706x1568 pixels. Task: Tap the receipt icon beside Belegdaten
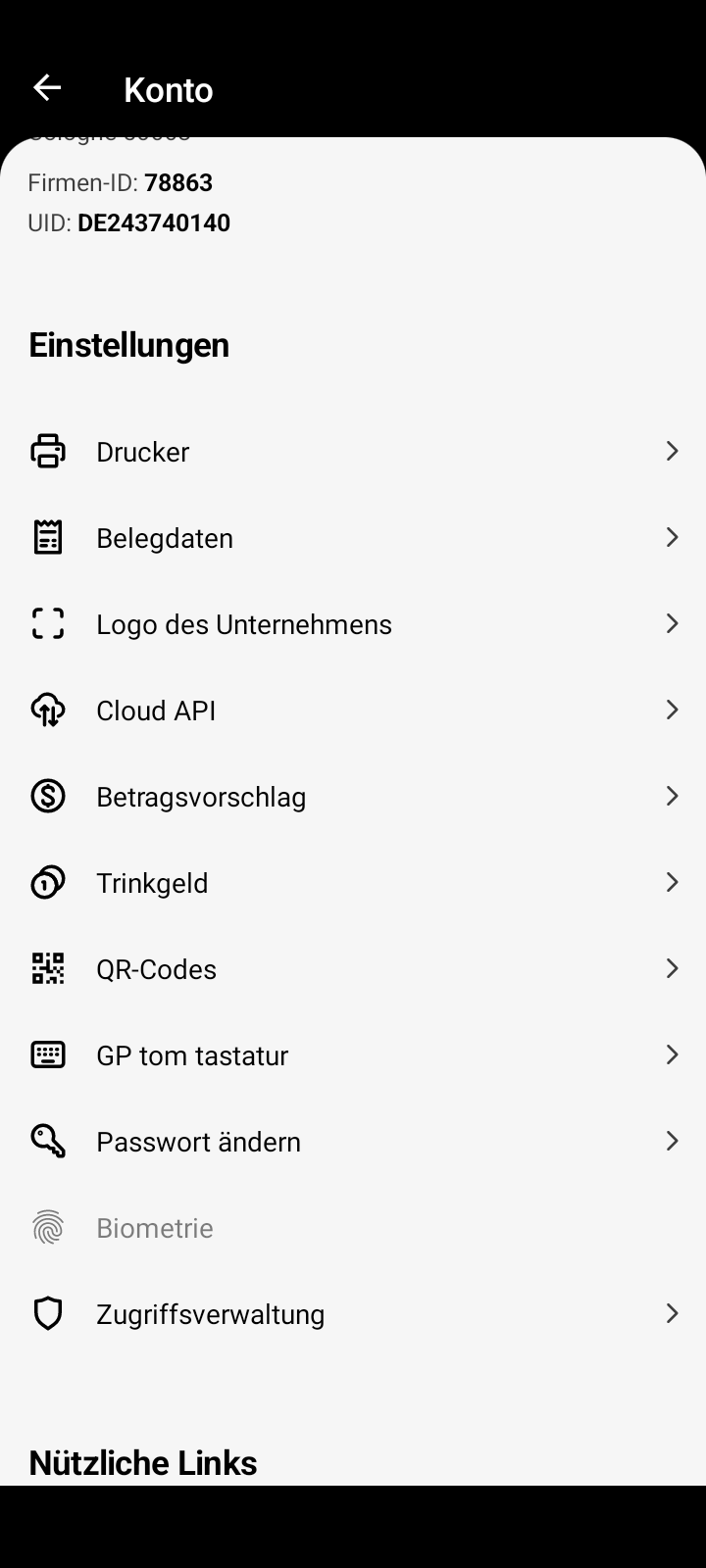click(x=48, y=537)
